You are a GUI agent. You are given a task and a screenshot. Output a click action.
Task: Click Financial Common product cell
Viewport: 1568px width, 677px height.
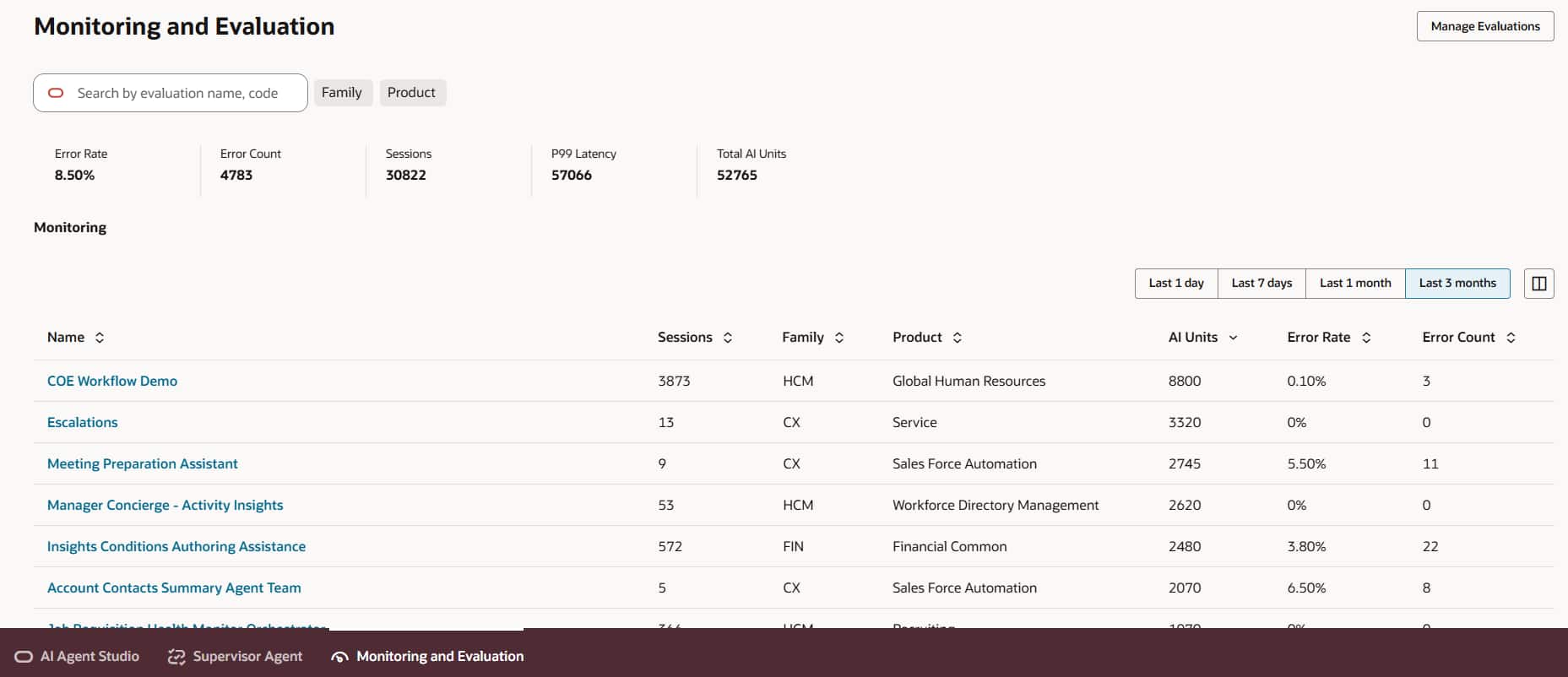(950, 547)
